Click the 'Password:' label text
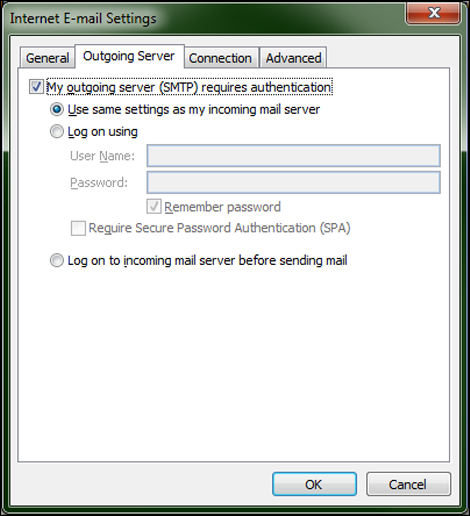Screen dimensions: 470x516 [x=99, y=182]
